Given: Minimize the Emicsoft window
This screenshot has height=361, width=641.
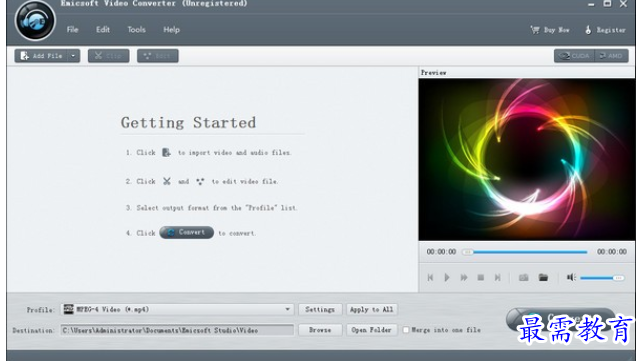Looking at the screenshot, I should 591,4.
